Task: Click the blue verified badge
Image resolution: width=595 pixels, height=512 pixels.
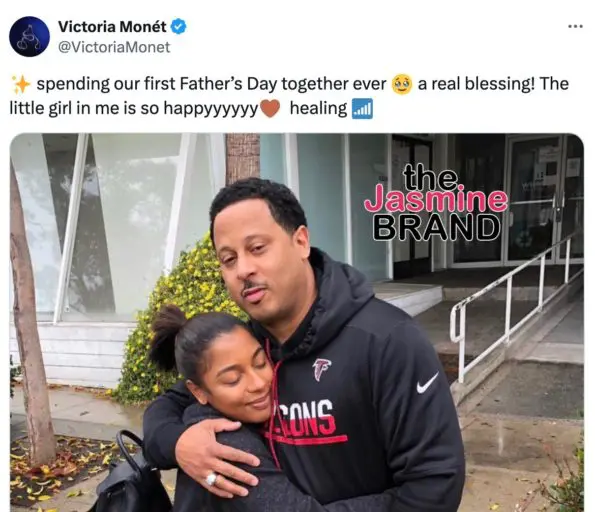Action: [178, 27]
